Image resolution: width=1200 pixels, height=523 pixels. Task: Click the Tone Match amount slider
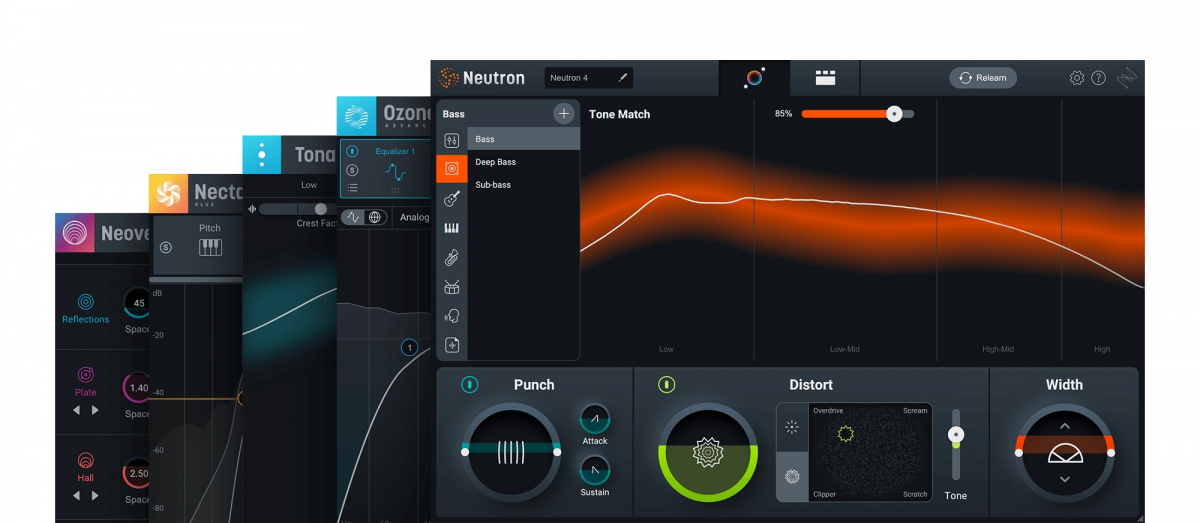coord(856,114)
